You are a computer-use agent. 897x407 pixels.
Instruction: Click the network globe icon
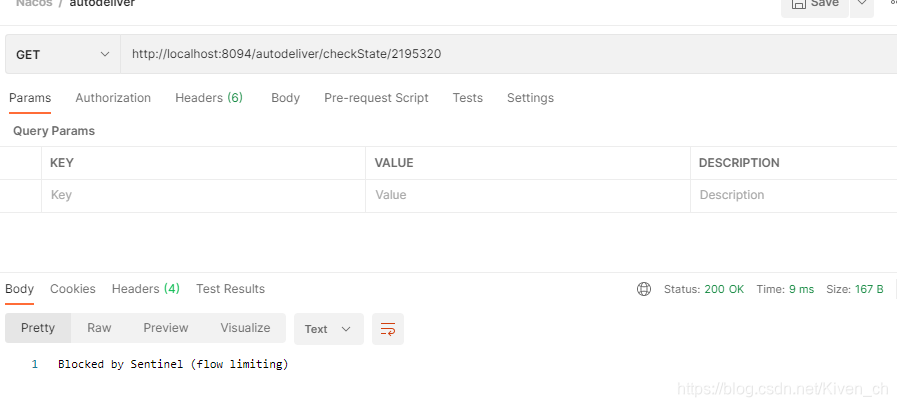coord(644,289)
